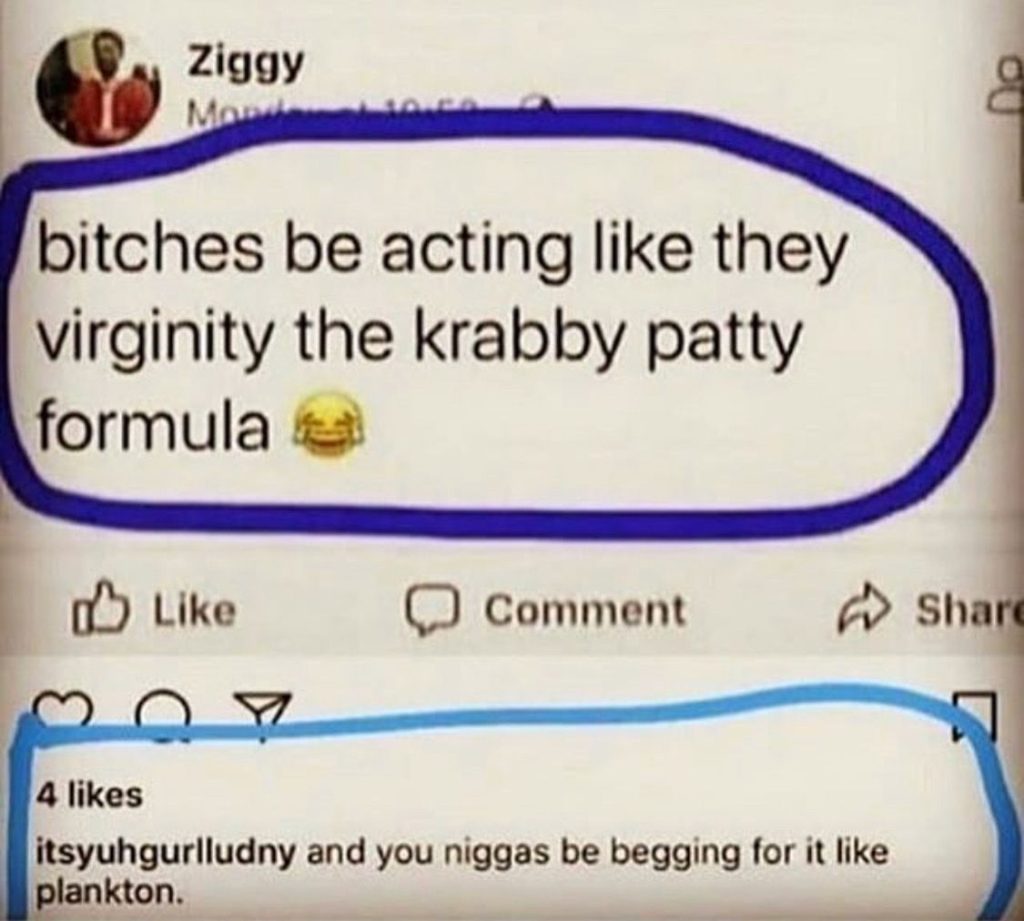The image size is (1024, 921).
Task: View the 4 likes list
Action: click(91, 794)
